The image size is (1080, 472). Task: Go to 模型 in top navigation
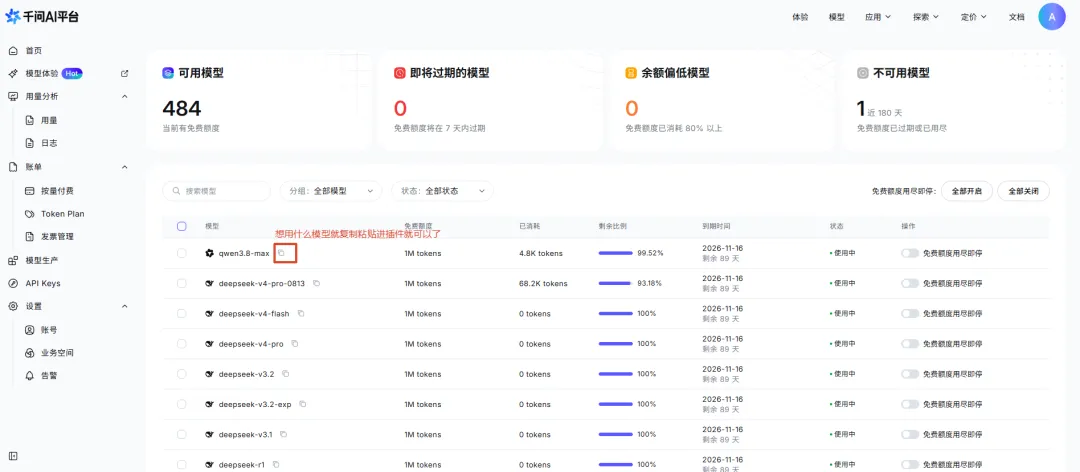click(836, 17)
